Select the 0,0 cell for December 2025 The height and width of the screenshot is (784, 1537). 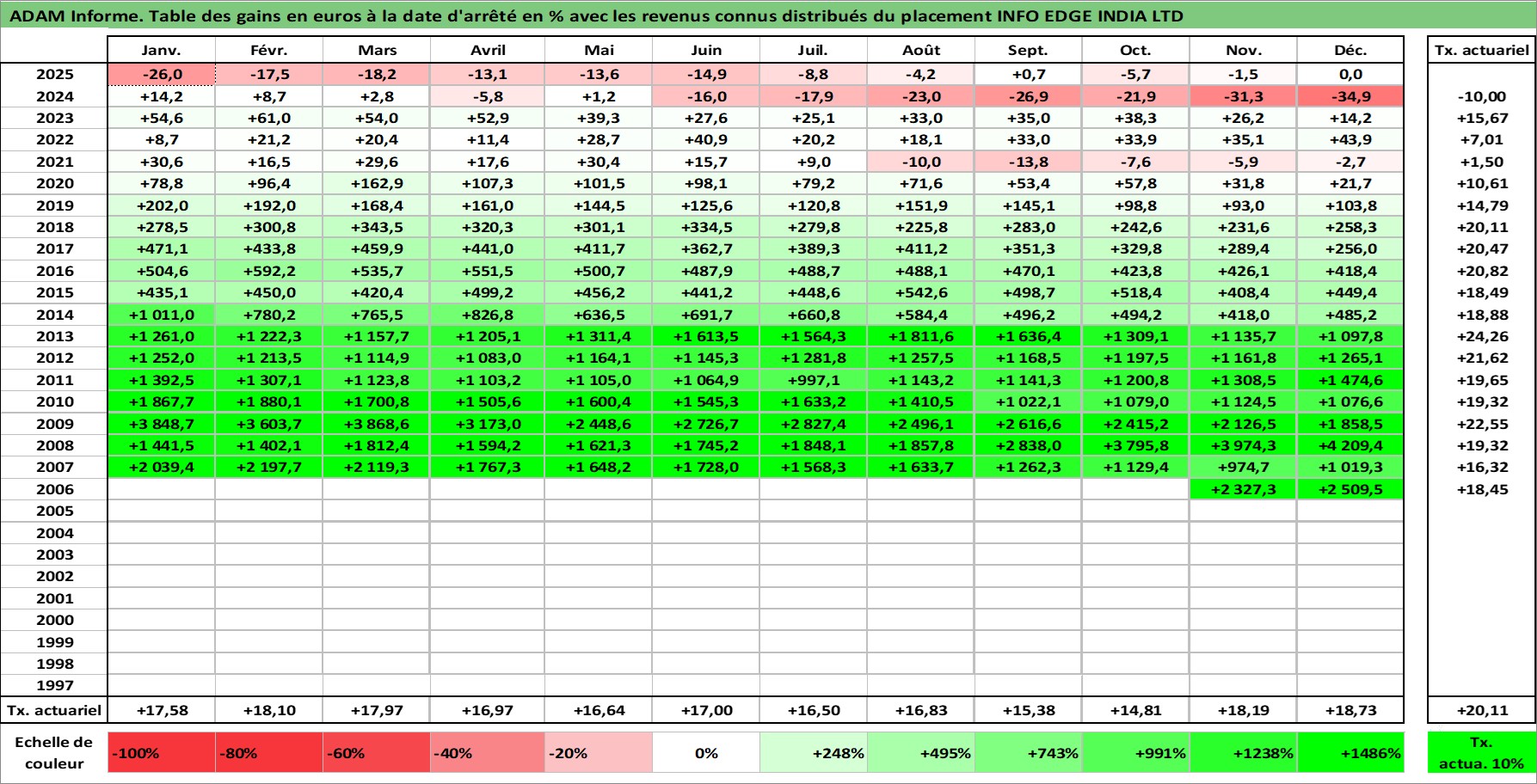coord(1350,74)
